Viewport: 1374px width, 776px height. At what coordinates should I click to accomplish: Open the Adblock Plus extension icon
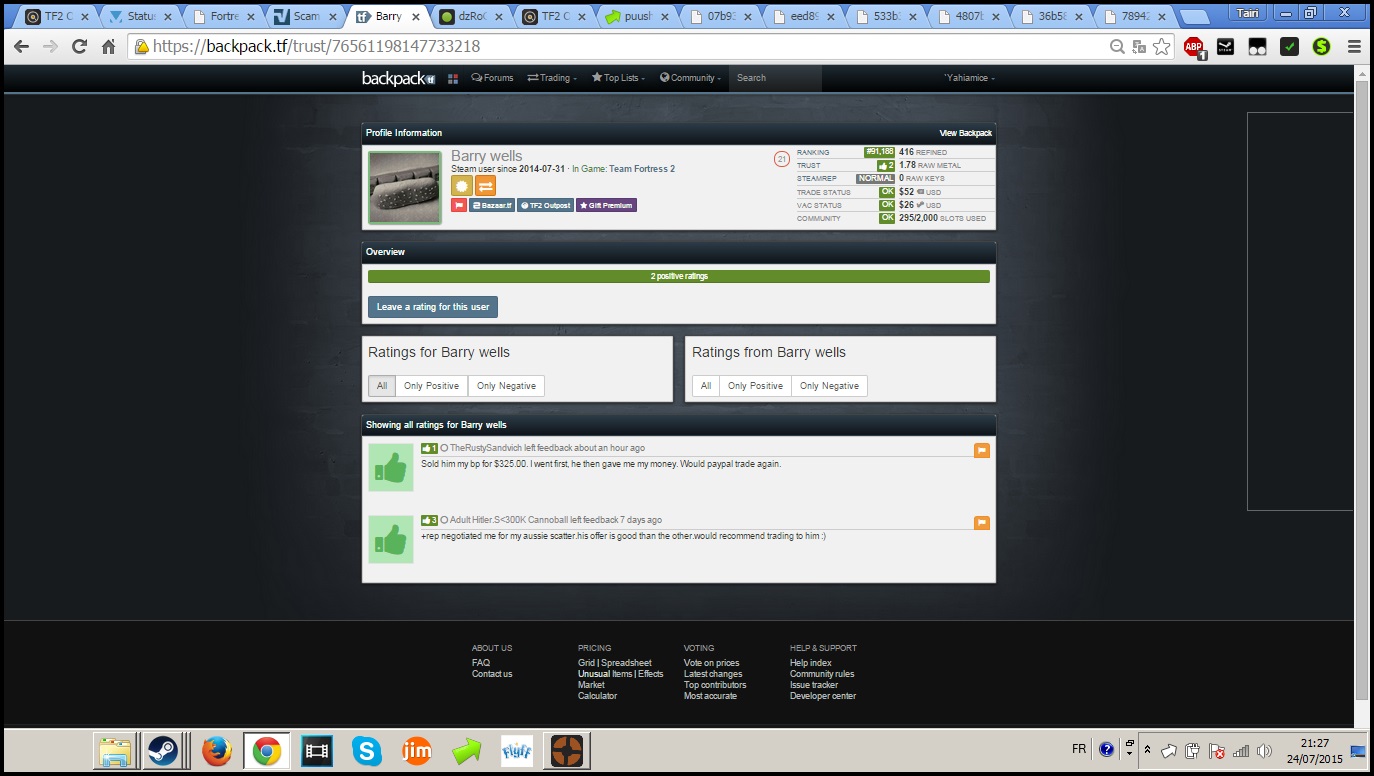1193,46
